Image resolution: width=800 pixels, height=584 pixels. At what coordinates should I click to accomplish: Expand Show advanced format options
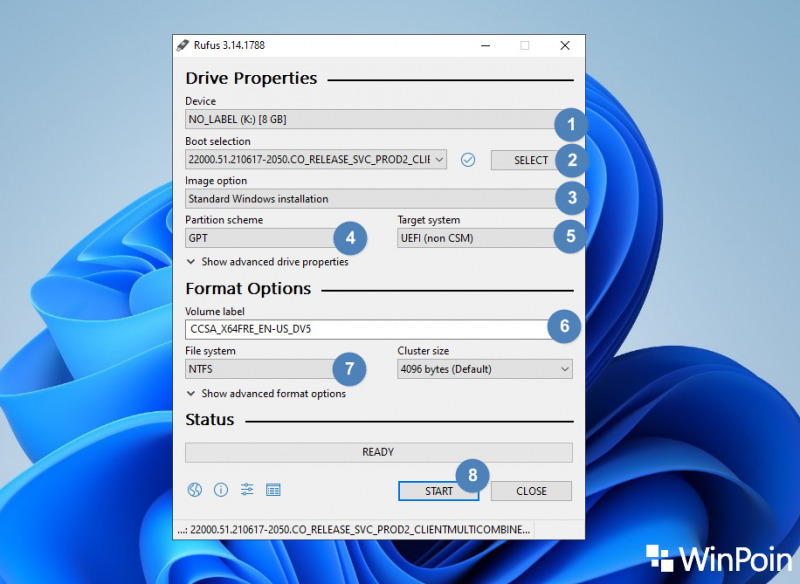[x=266, y=394]
